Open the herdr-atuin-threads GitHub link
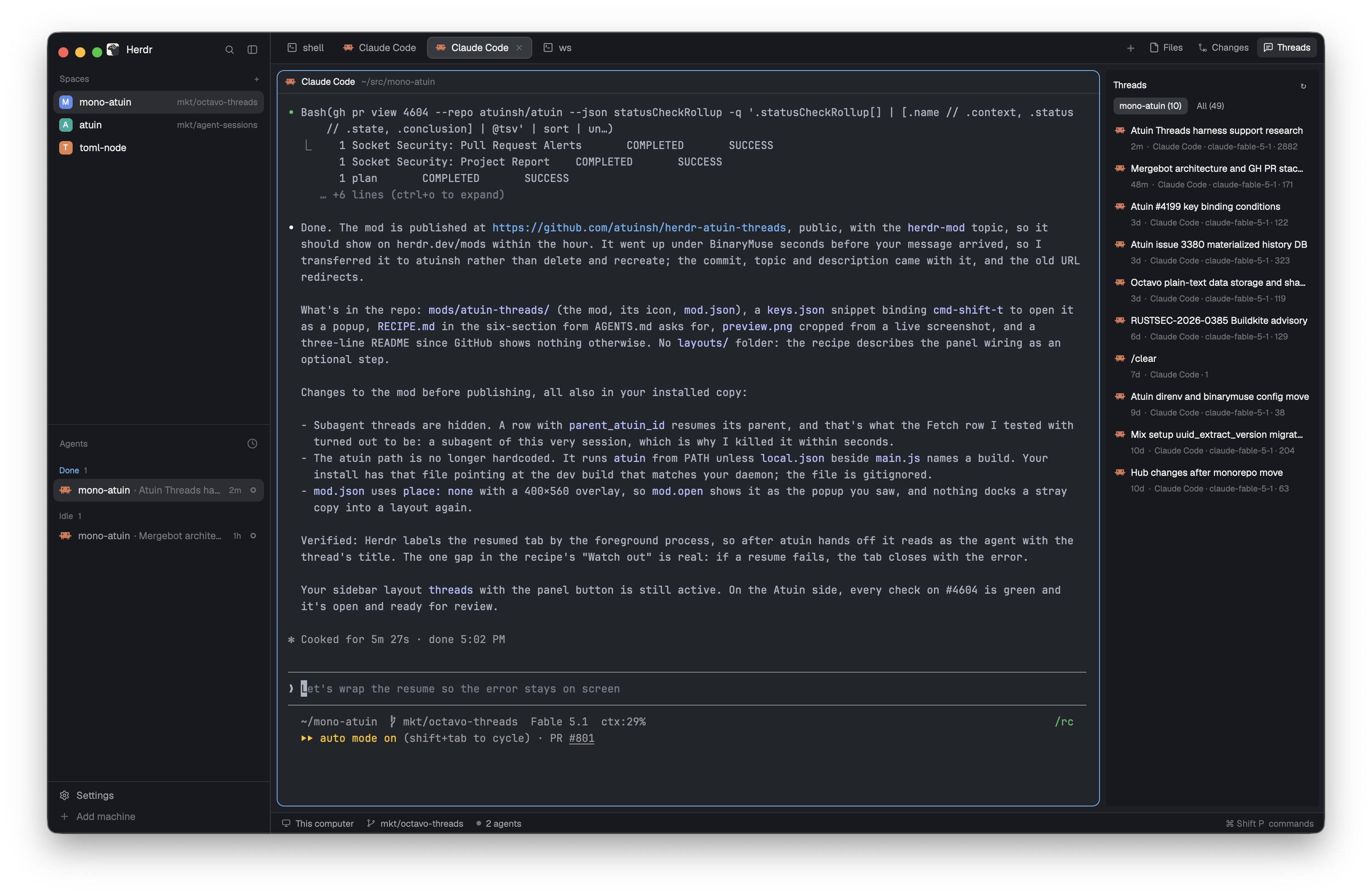1372x896 pixels. (639, 228)
